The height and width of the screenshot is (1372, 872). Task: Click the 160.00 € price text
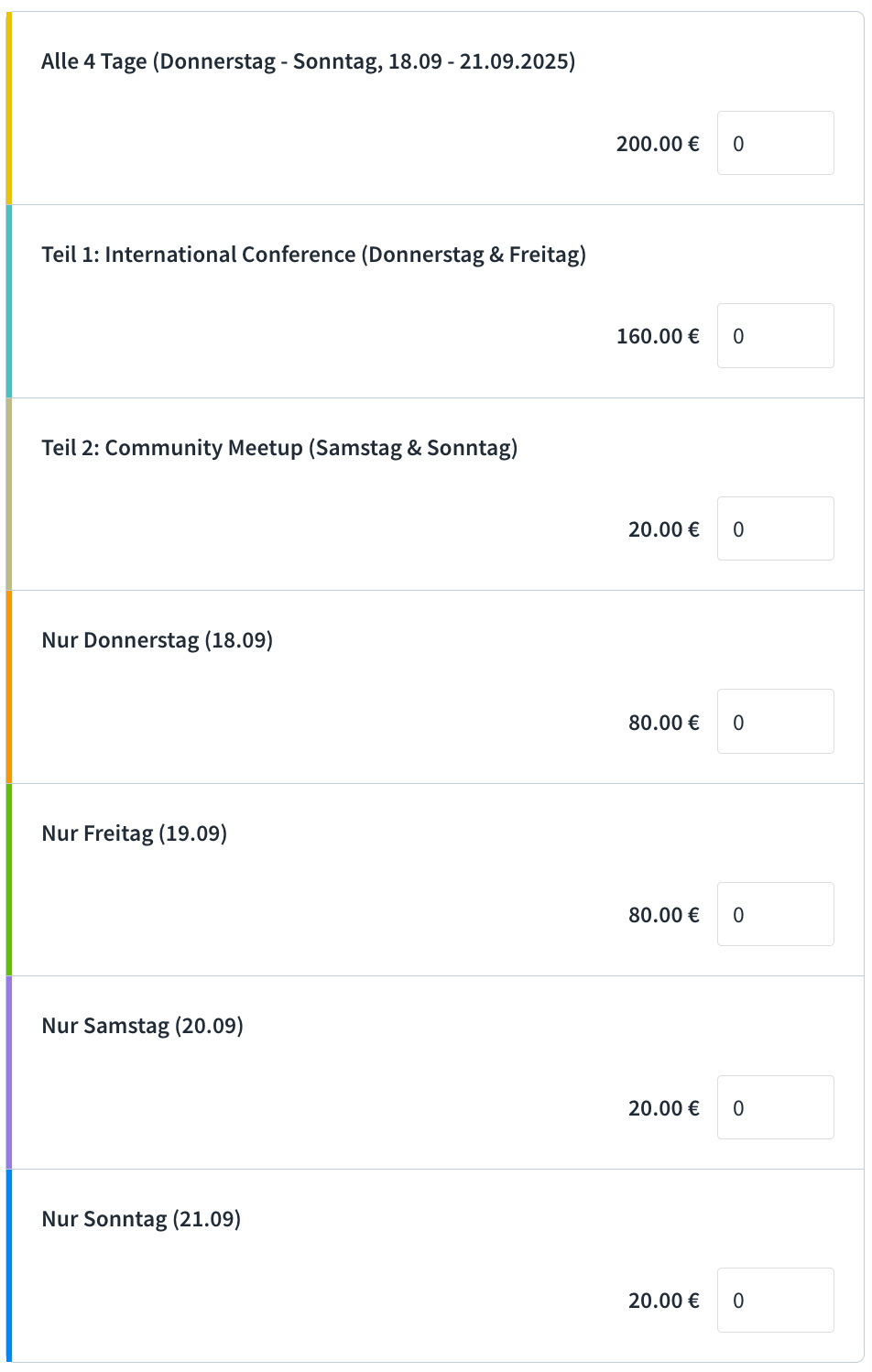point(658,336)
